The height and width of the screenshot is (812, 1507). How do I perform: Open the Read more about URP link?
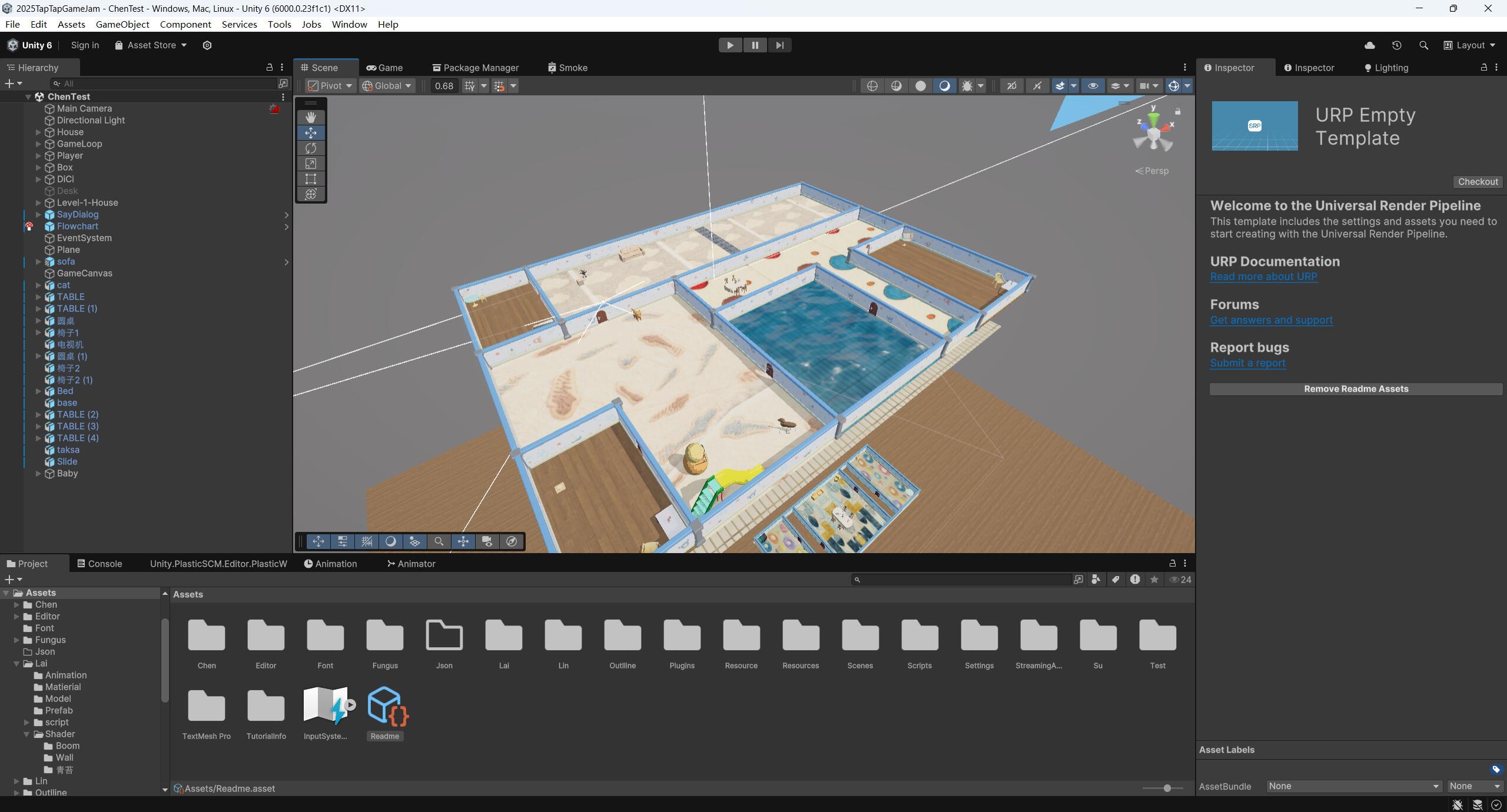tap(1263, 277)
